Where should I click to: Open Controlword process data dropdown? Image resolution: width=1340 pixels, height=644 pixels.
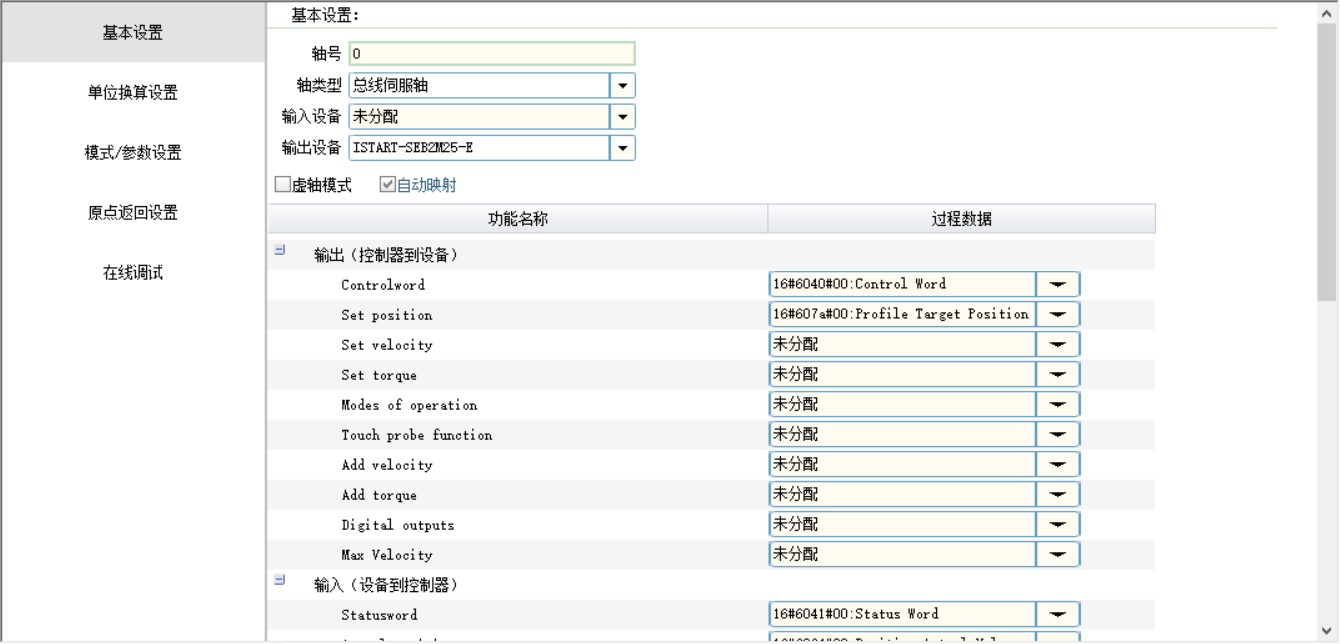(1057, 285)
